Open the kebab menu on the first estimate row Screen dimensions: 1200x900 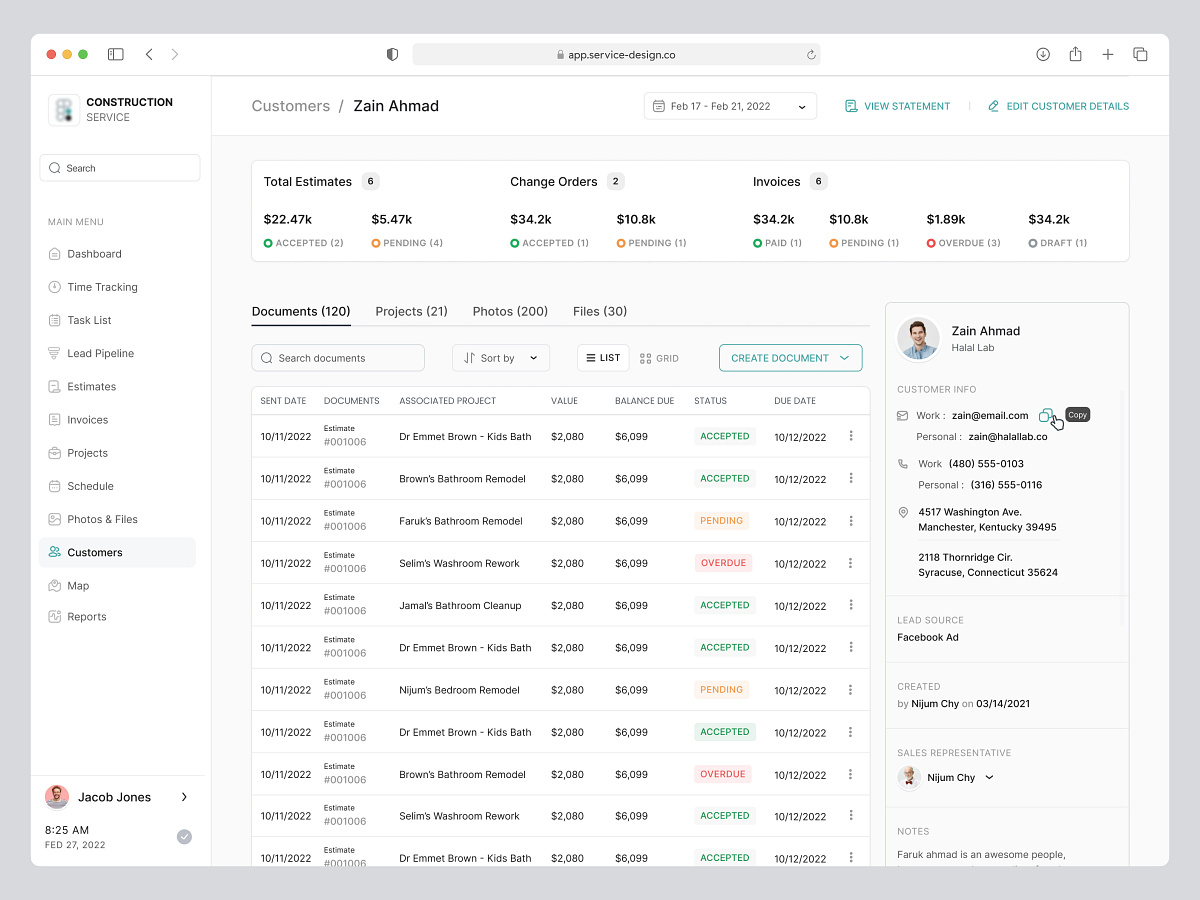pyautogui.click(x=851, y=436)
